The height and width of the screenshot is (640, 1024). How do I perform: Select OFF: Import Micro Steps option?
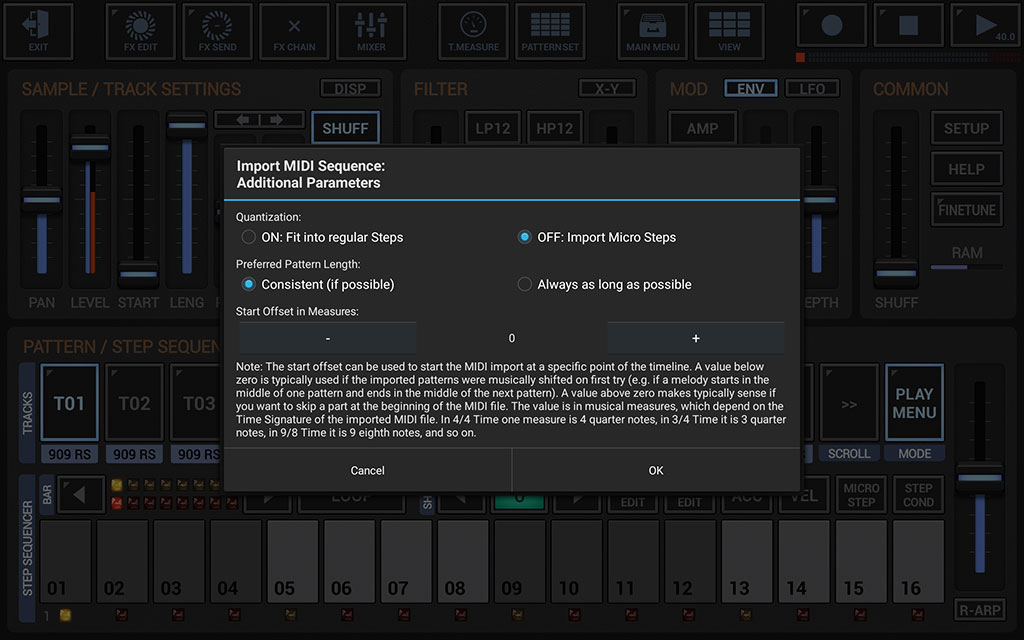(524, 237)
